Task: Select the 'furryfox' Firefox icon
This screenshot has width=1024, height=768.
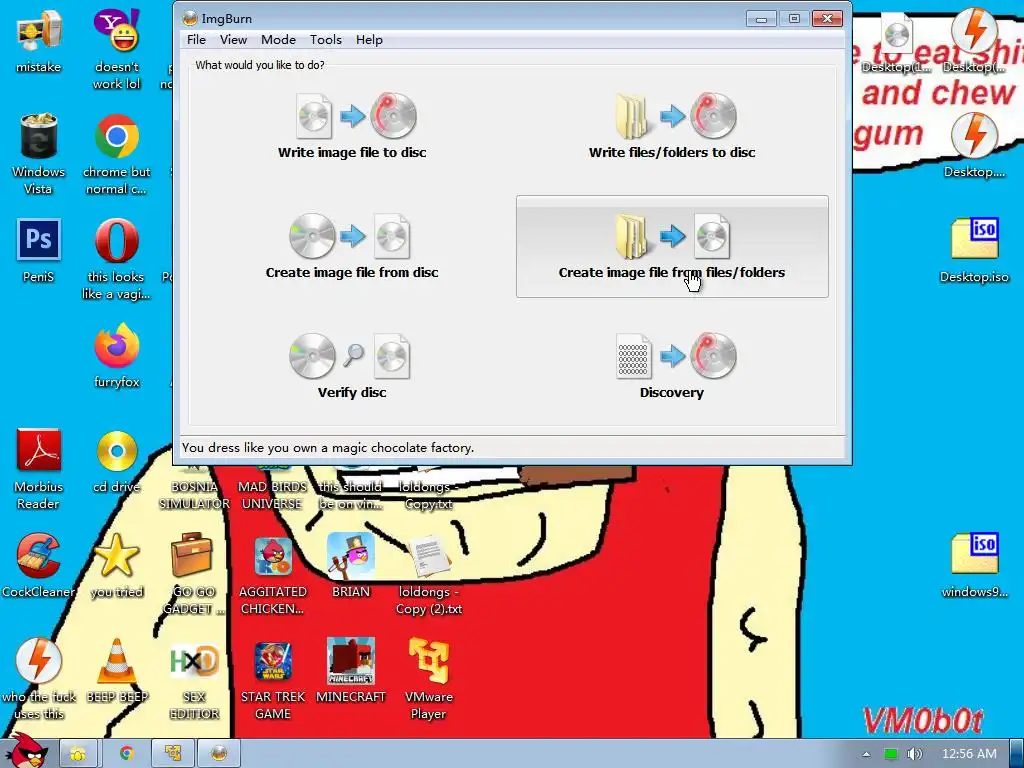Action: (116, 356)
